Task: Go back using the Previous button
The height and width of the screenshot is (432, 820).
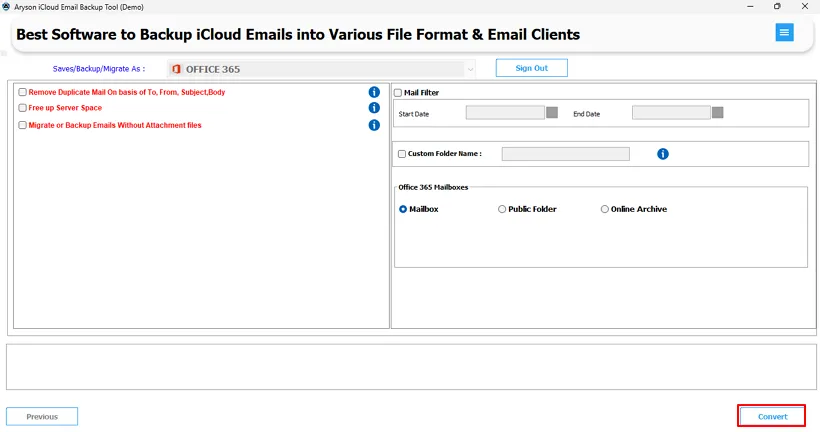Action: (42, 417)
